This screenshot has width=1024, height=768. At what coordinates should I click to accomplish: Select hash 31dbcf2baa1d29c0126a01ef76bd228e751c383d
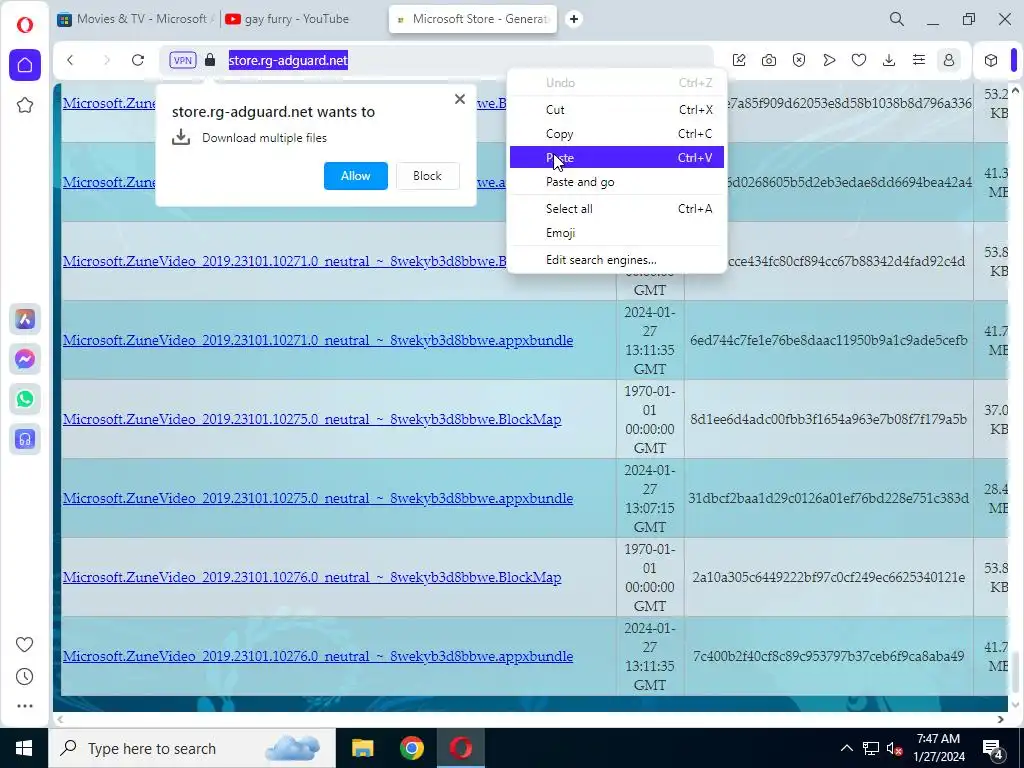coord(829,498)
